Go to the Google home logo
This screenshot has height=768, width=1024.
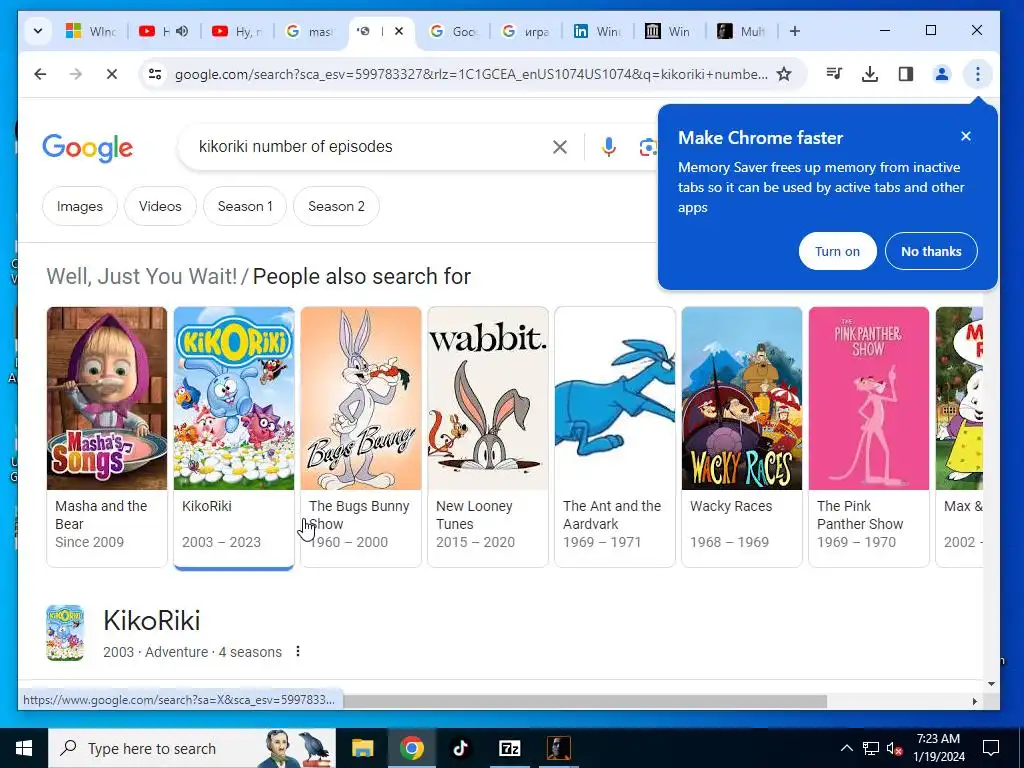click(x=88, y=148)
